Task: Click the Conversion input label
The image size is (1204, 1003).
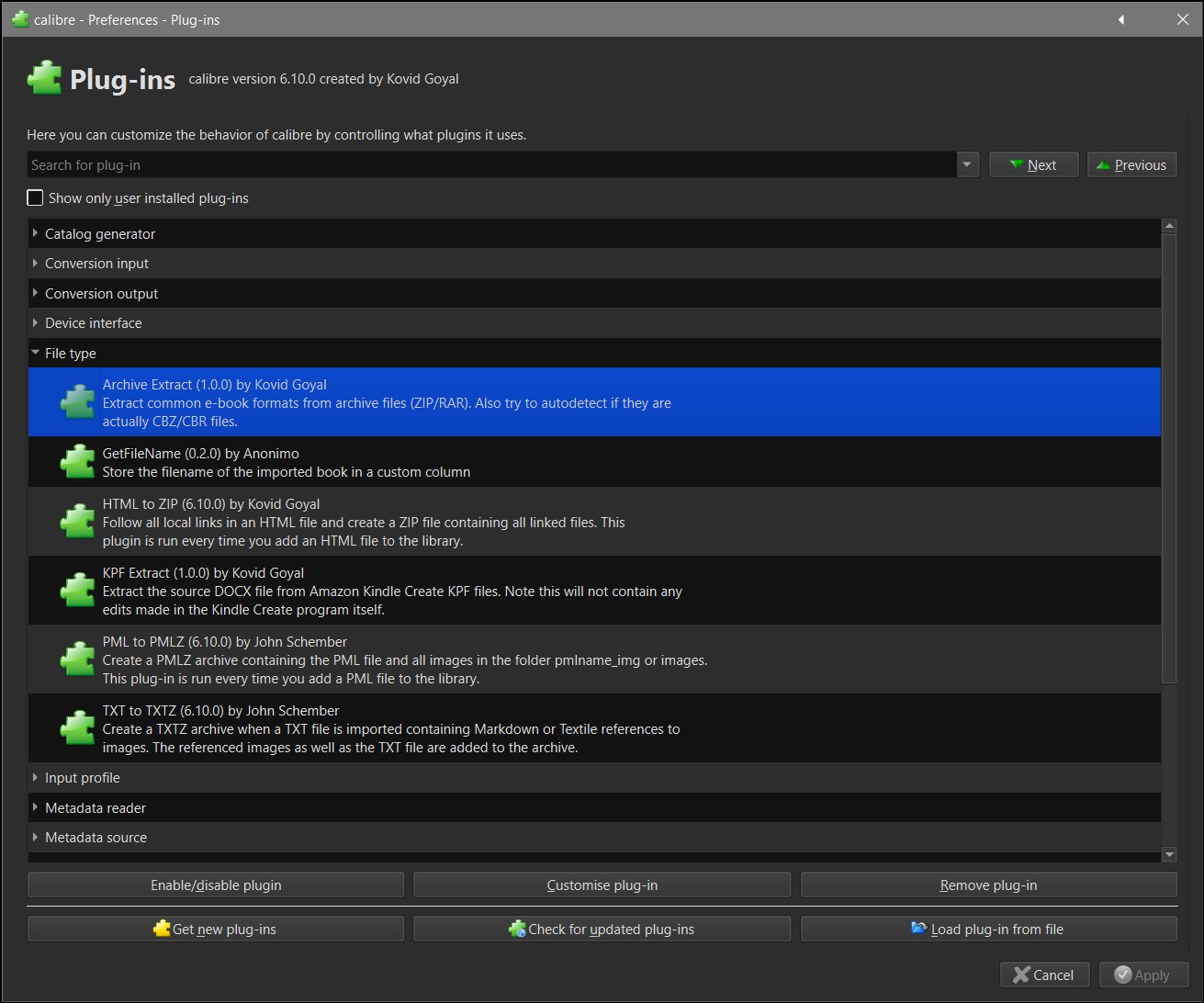Action: tap(96, 263)
